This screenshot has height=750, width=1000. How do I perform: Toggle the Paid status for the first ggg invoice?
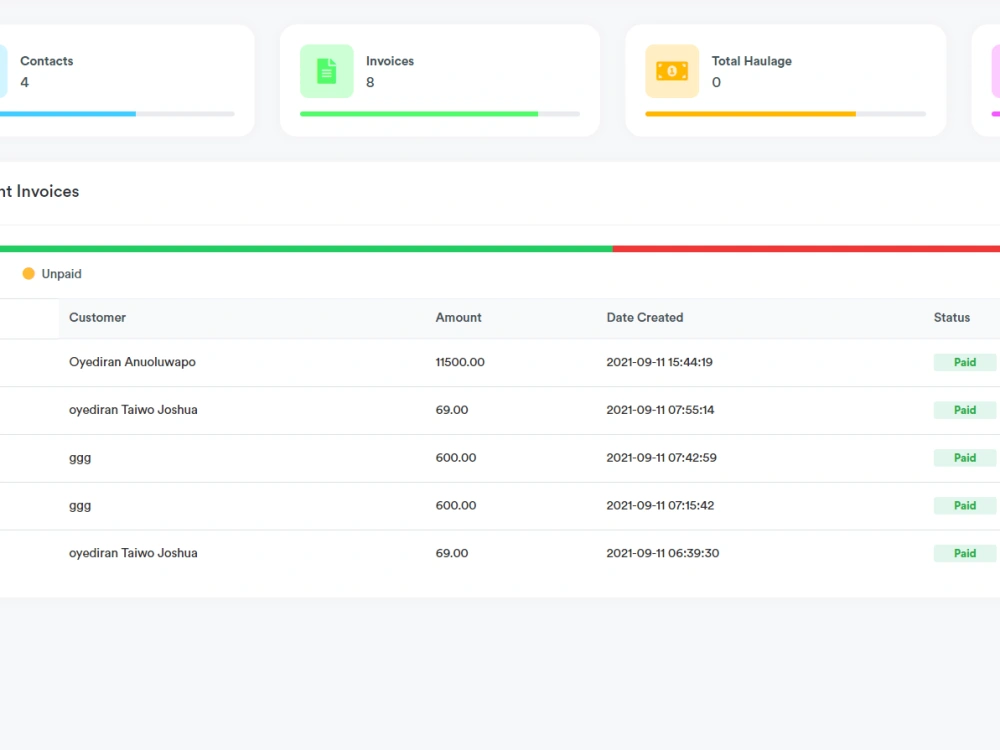click(x=964, y=457)
